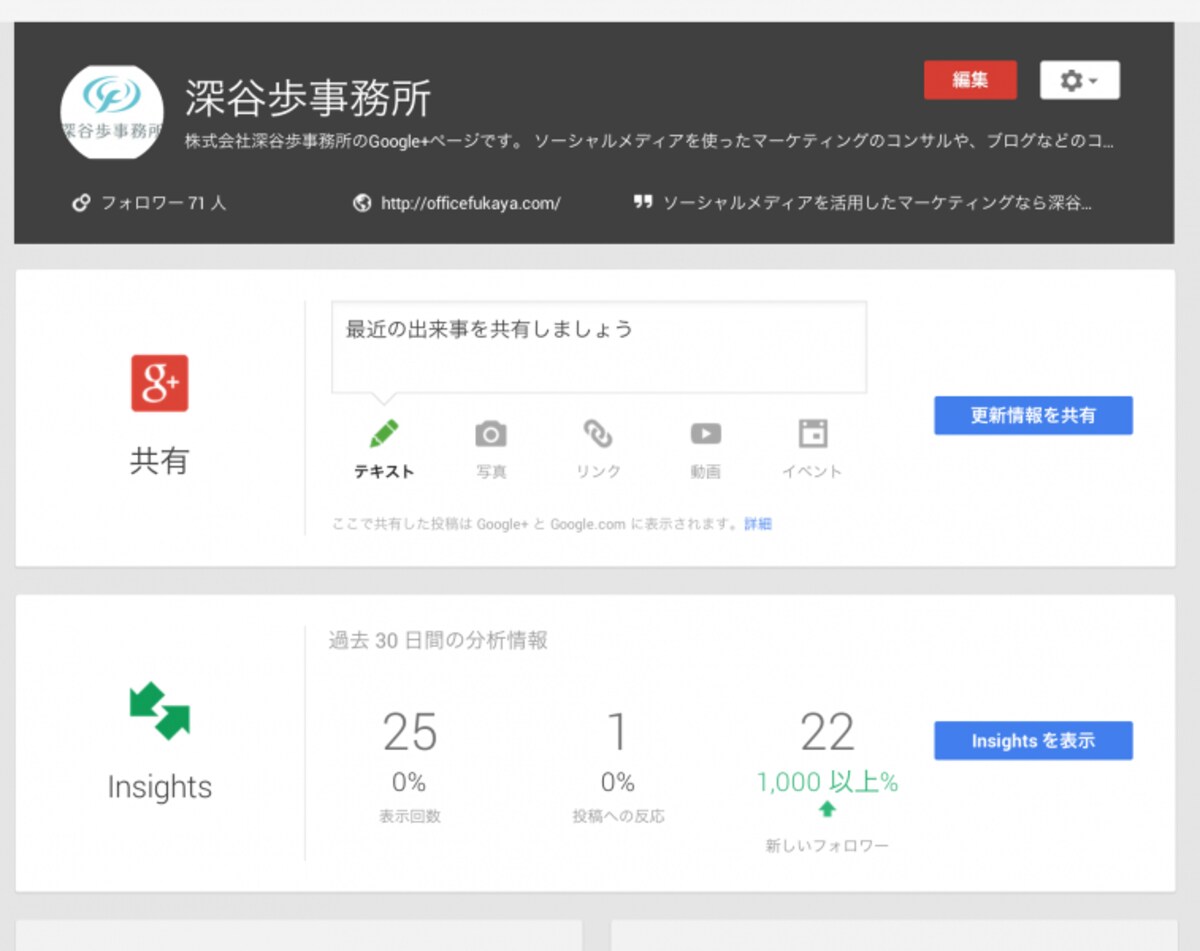1200x951 pixels.
Task: Select the calendar イベント post type
Action: pyautogui.click(x=812, y=449)
